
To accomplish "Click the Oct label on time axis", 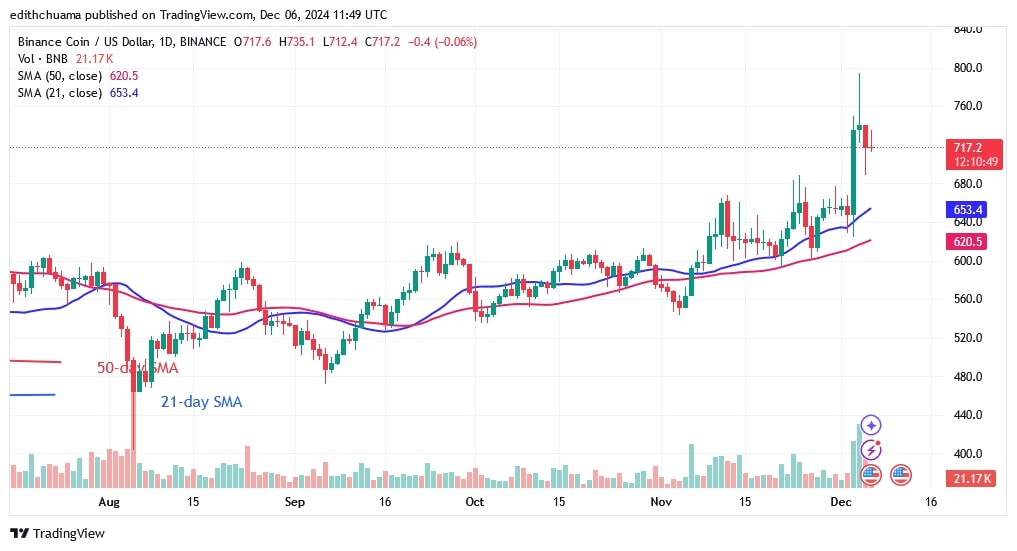I will coord(475,502).
